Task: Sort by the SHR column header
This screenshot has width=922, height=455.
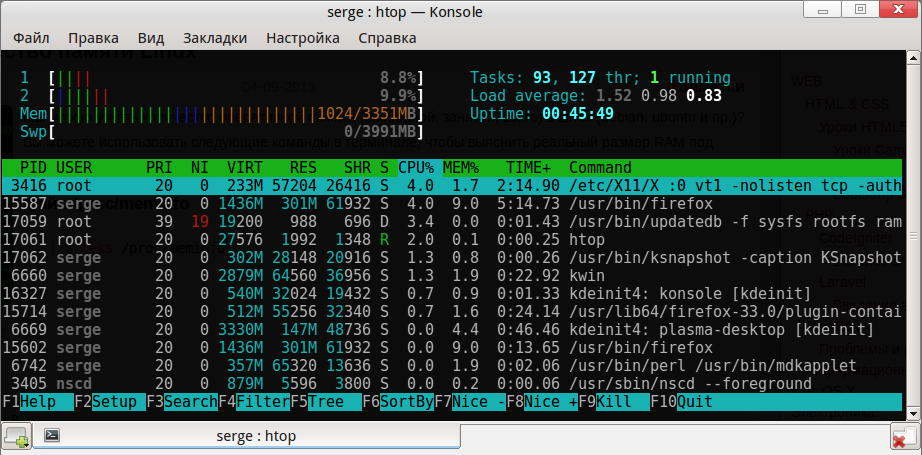Action: click(358, 168)
